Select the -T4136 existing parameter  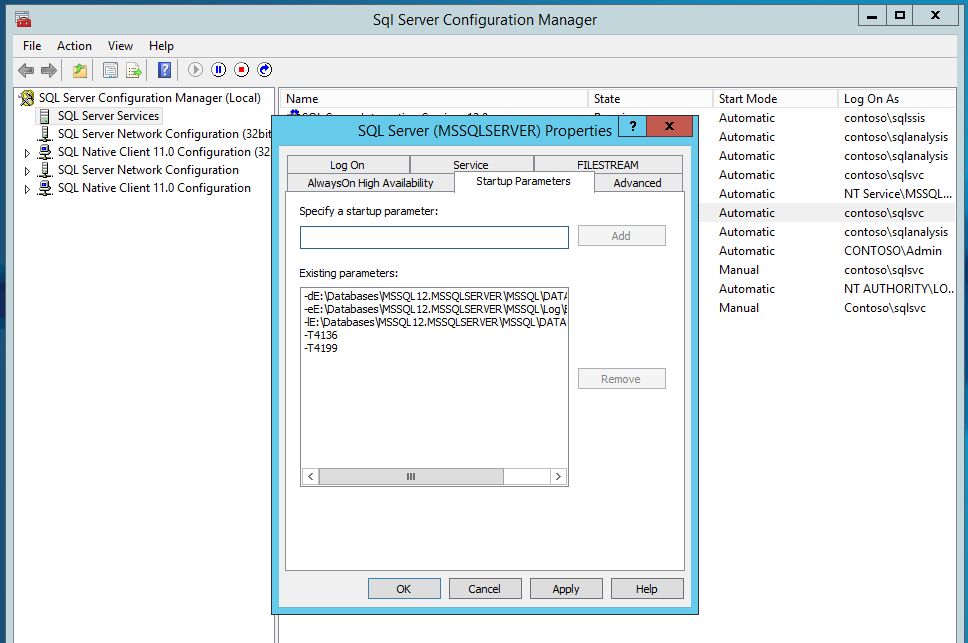pyautogui.click(x=321, y=335)
